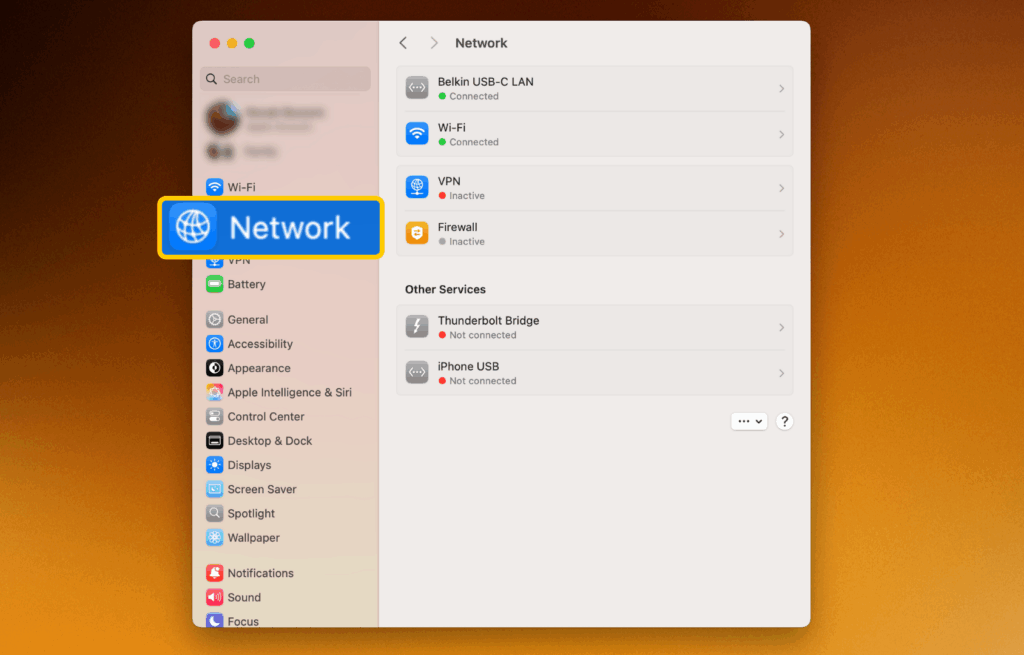The image size is (1024, 655).
Task: Click the help question mark button
Action: pyautogui.click(x=785, y=421)
